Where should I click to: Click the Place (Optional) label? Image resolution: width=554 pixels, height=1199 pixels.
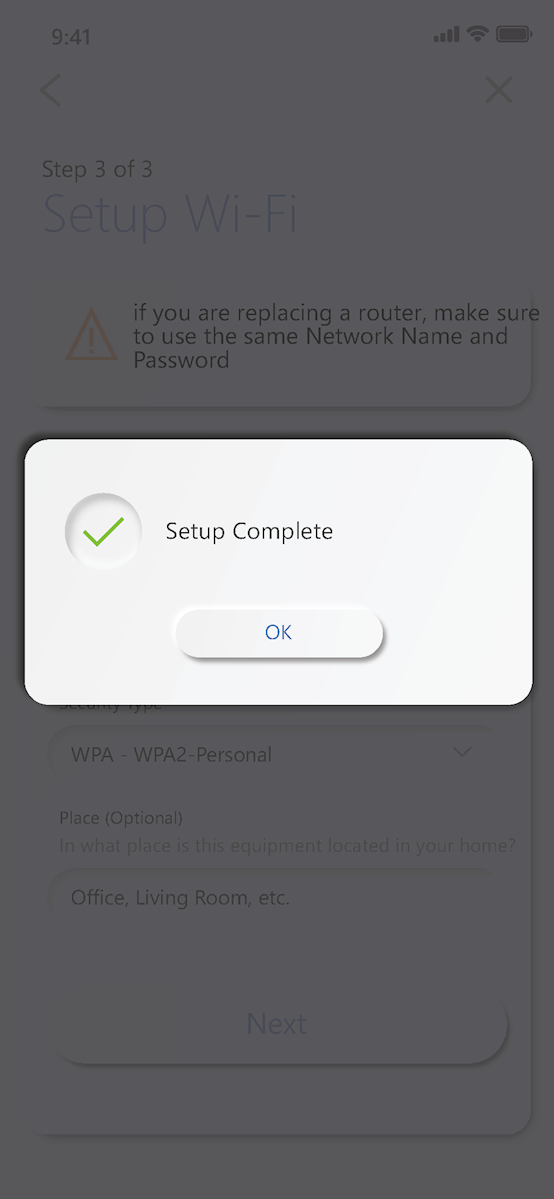(x=121, y=817)
